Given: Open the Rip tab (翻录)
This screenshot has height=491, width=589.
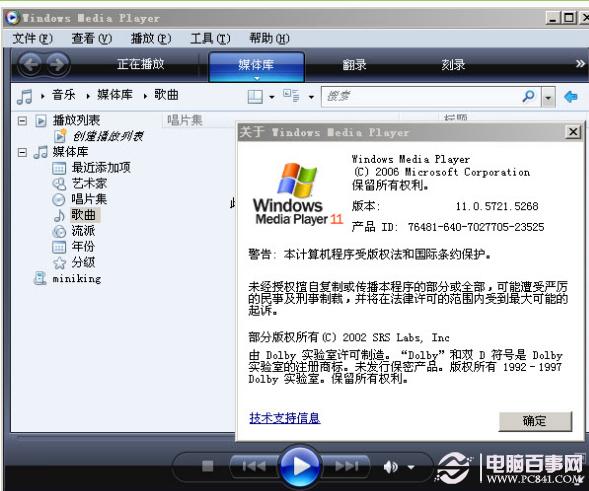Looking at the screenshot, I should [x=354, y=65].
